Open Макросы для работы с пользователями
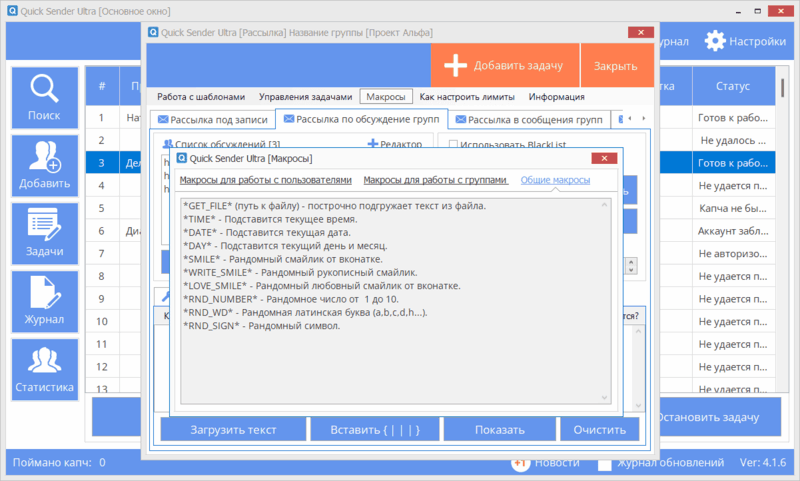800x481 pixels. pyautogui.click(x=265, y=180)
